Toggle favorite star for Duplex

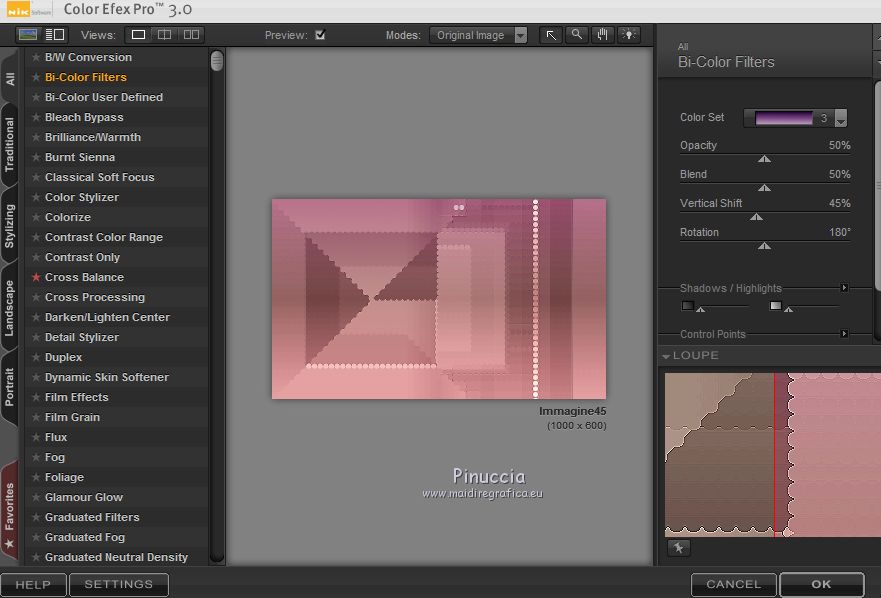click(36, 357)
